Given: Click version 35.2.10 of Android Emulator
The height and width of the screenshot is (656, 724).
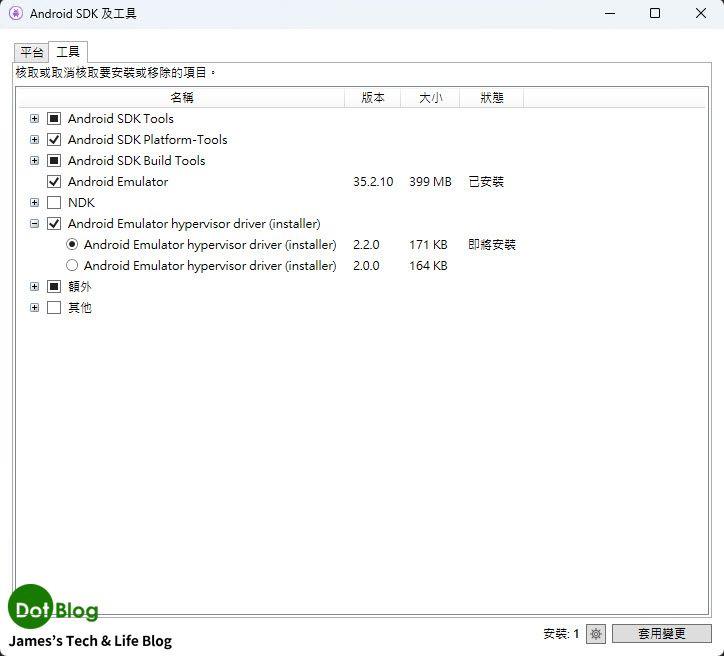Looking at the screenshot, I should (373, 181).
